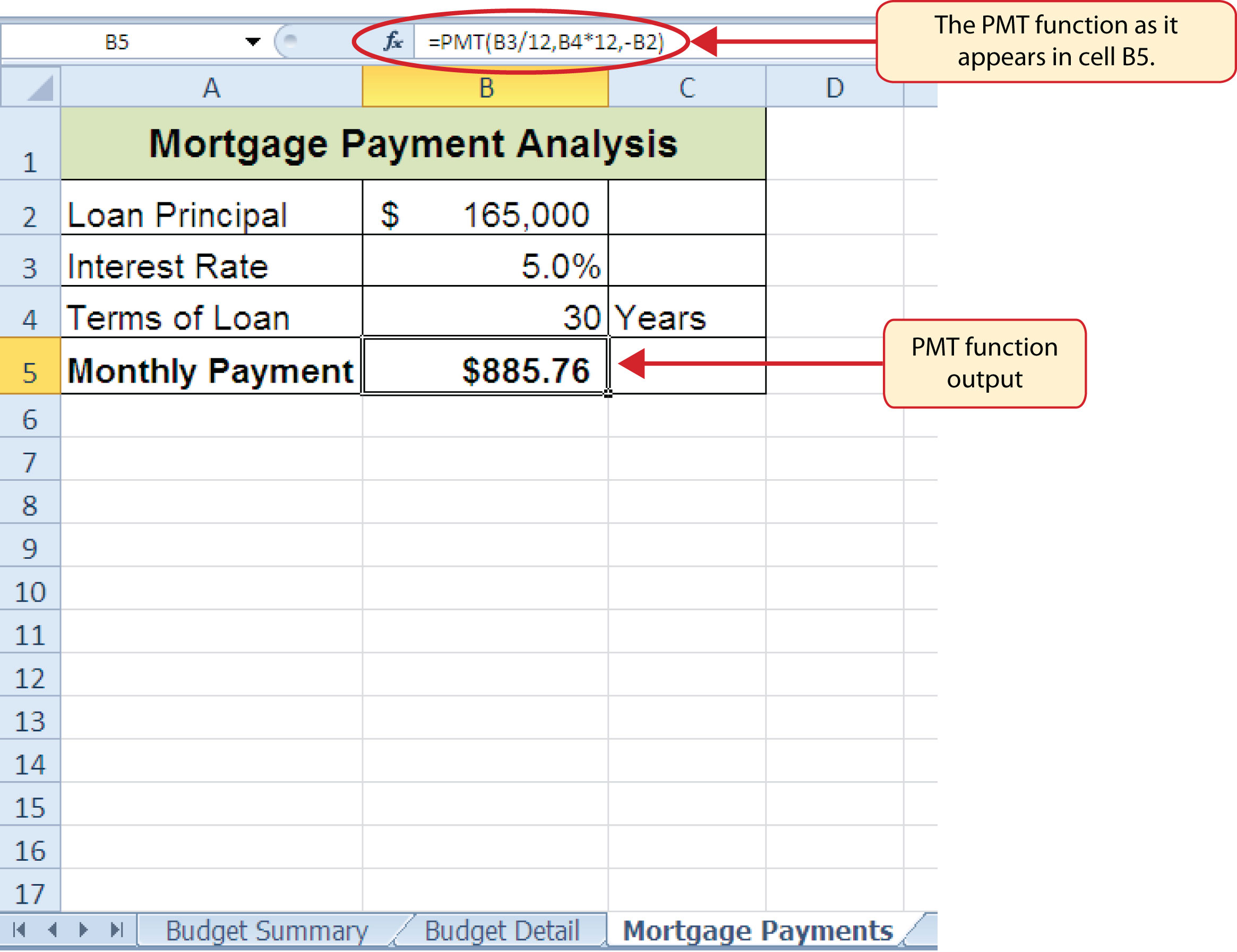1237x952 pixels.
Task: Select row 11 header
Action: 30,631
